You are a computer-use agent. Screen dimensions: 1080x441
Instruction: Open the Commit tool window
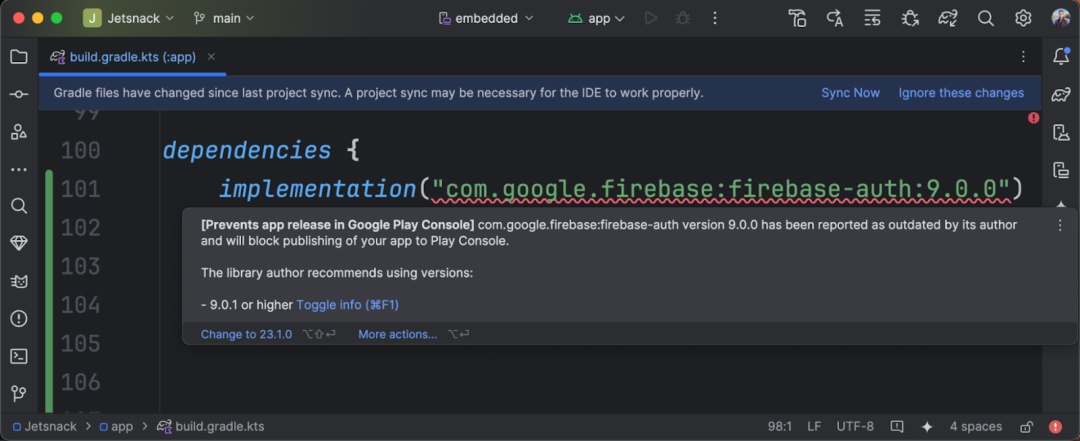tap(18, 94)
